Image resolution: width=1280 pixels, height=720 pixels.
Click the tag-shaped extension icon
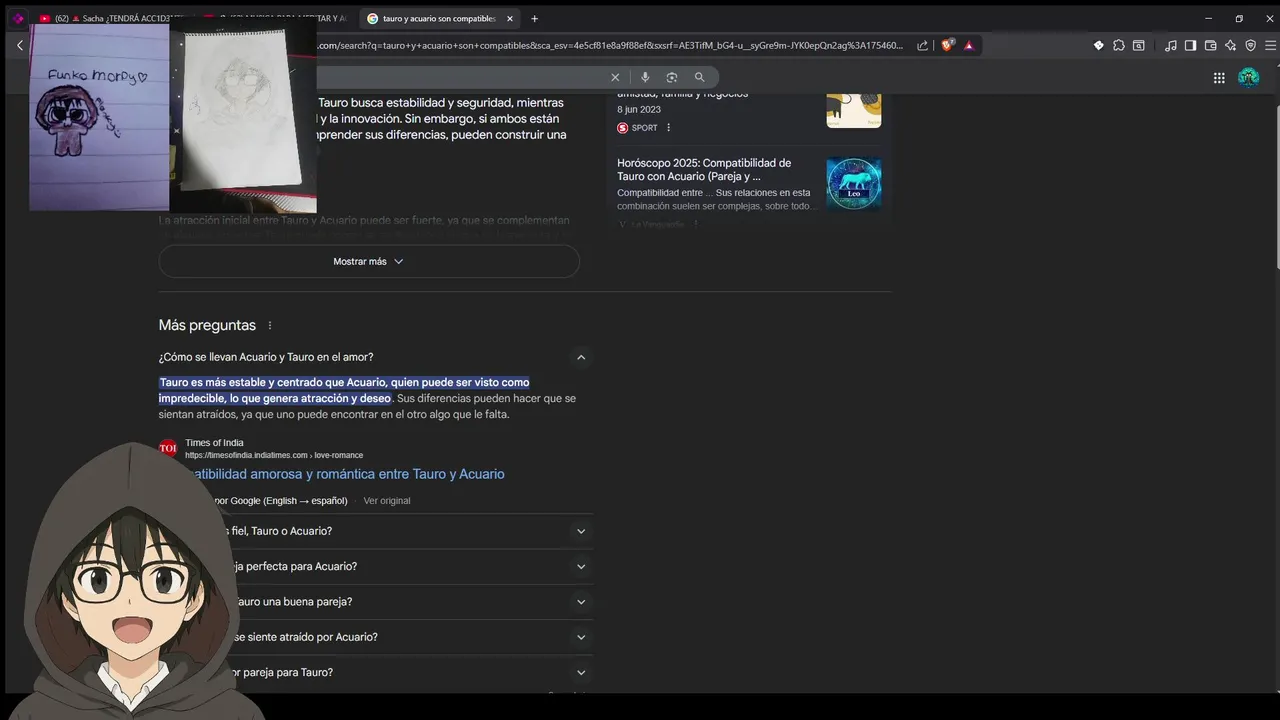coord(1098,45)
